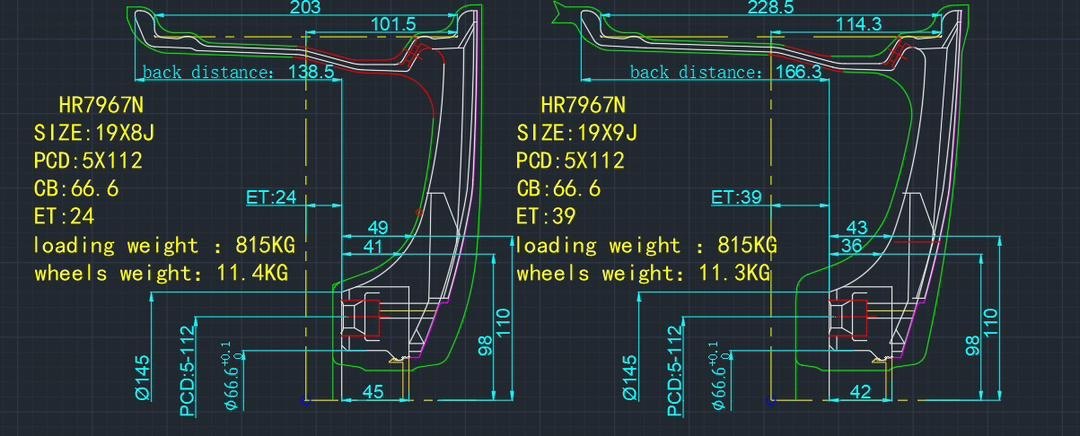Select vertical 98 dimension in 19X8J drawing
This screenshot has height=436, width=1080.
click(485, 346)
